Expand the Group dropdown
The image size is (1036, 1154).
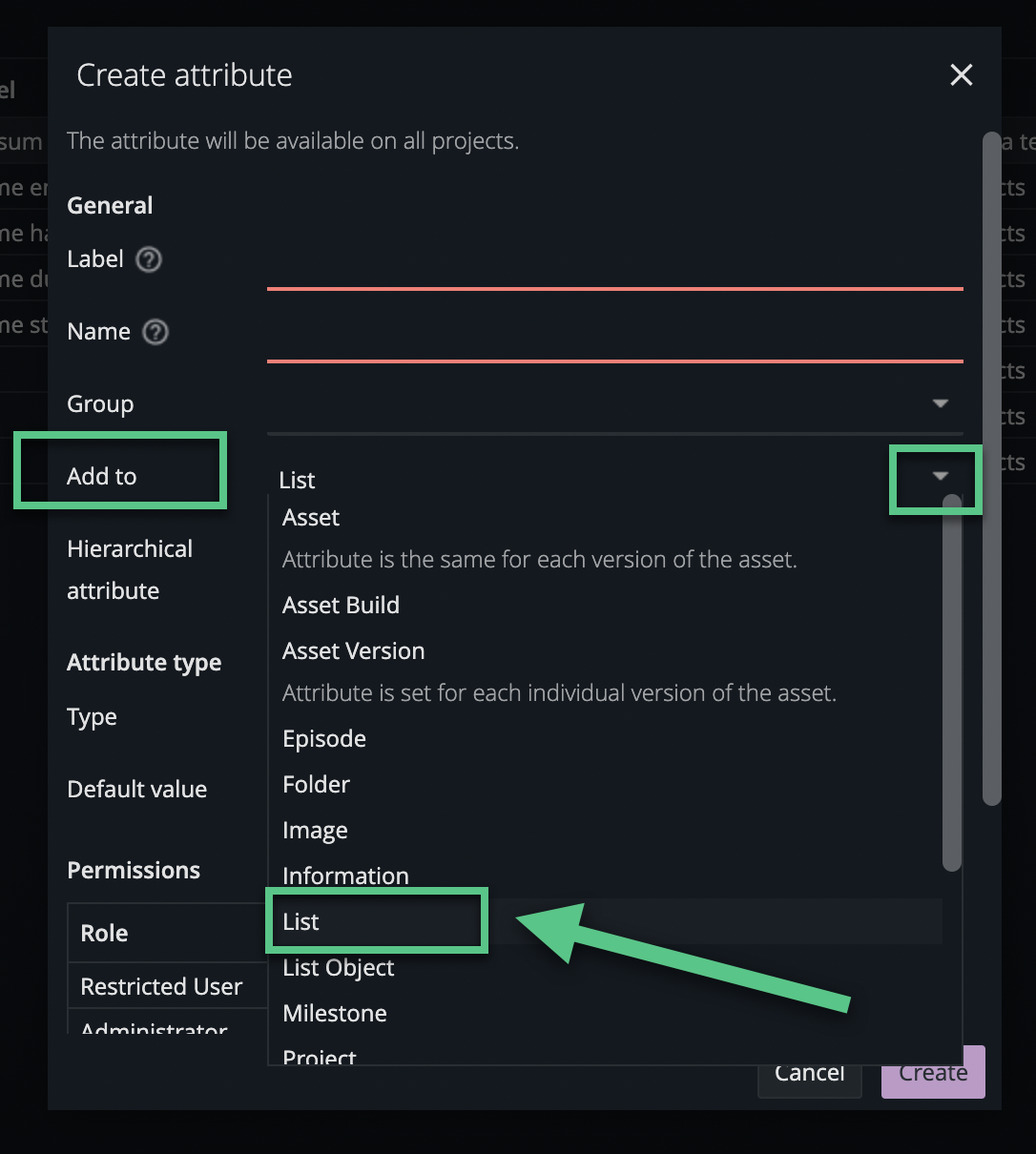[x=941, y=403]
